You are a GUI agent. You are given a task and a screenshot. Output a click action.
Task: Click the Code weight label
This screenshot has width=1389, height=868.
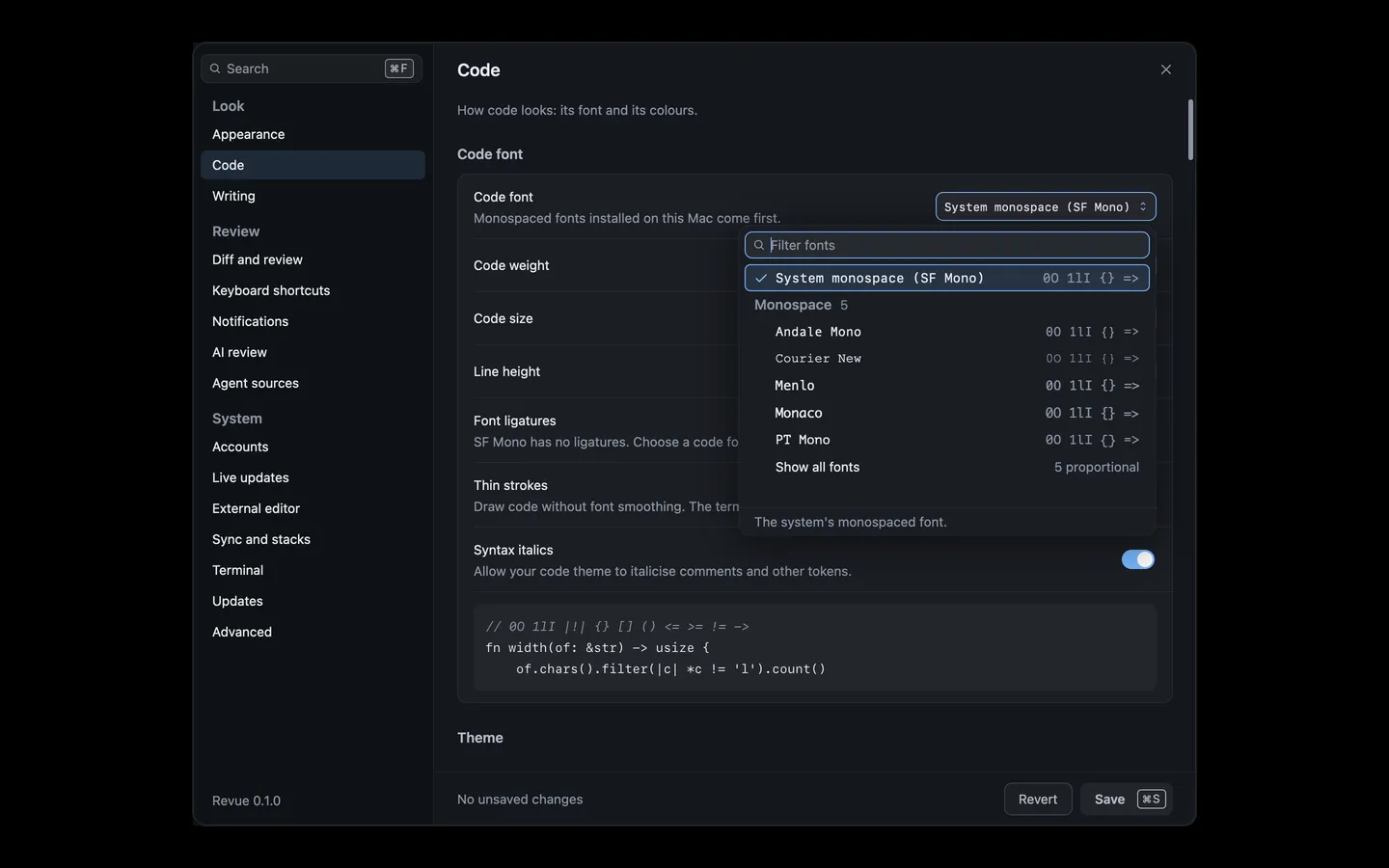point(511,265)
